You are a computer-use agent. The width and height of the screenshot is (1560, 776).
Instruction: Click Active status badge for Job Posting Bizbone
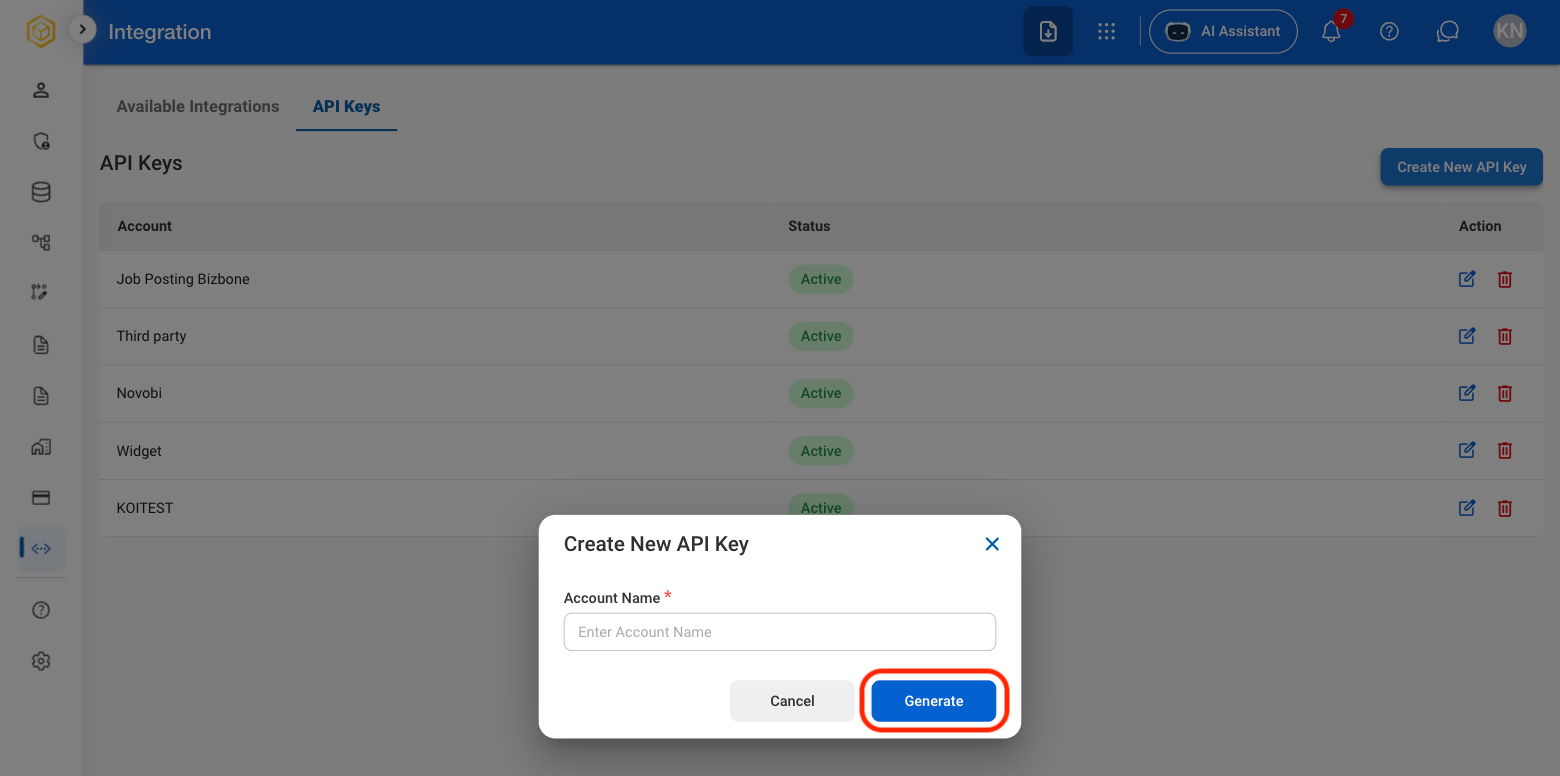pos(821,279)
